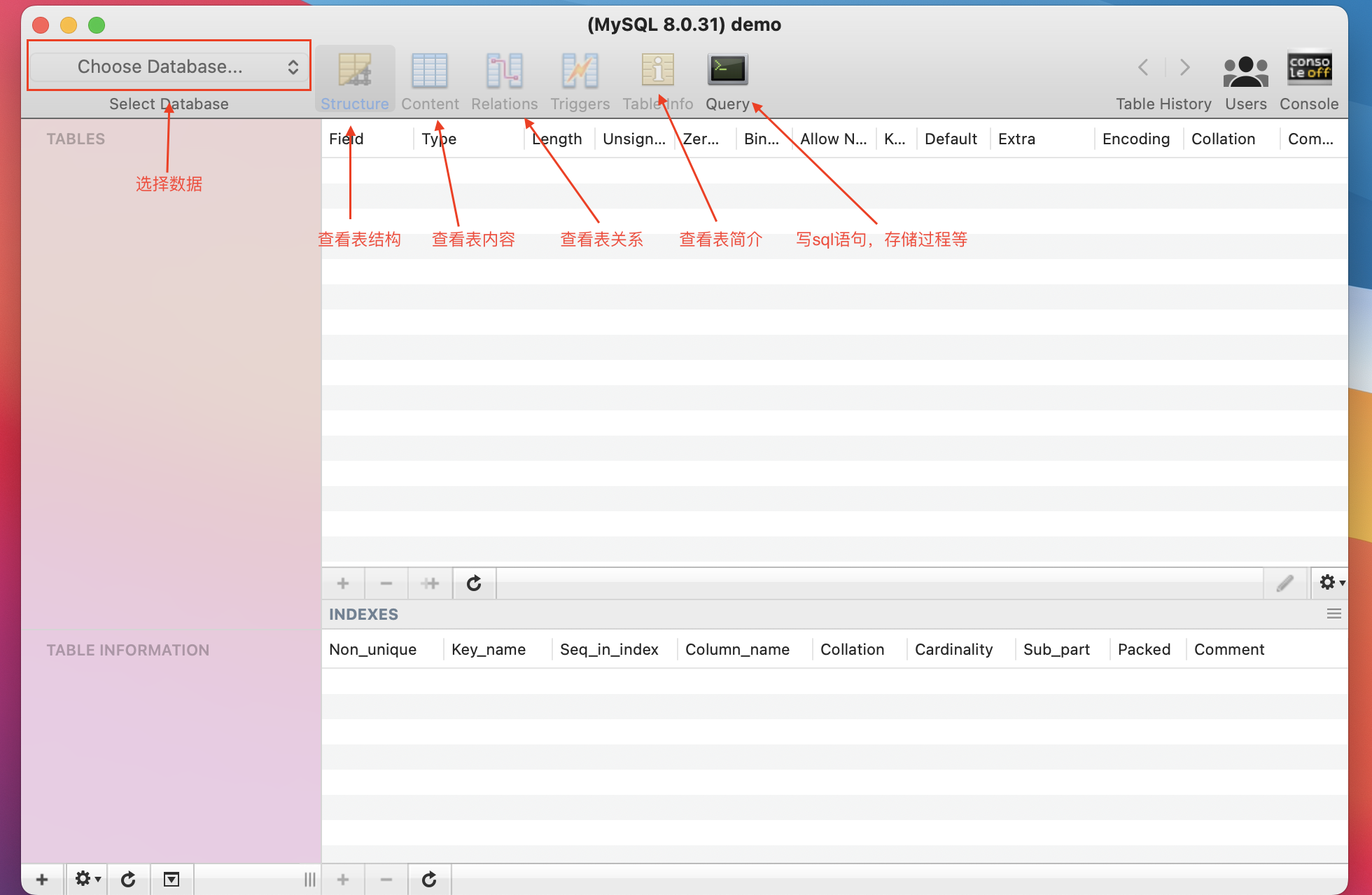Open the Query editor view

point(727,71)
